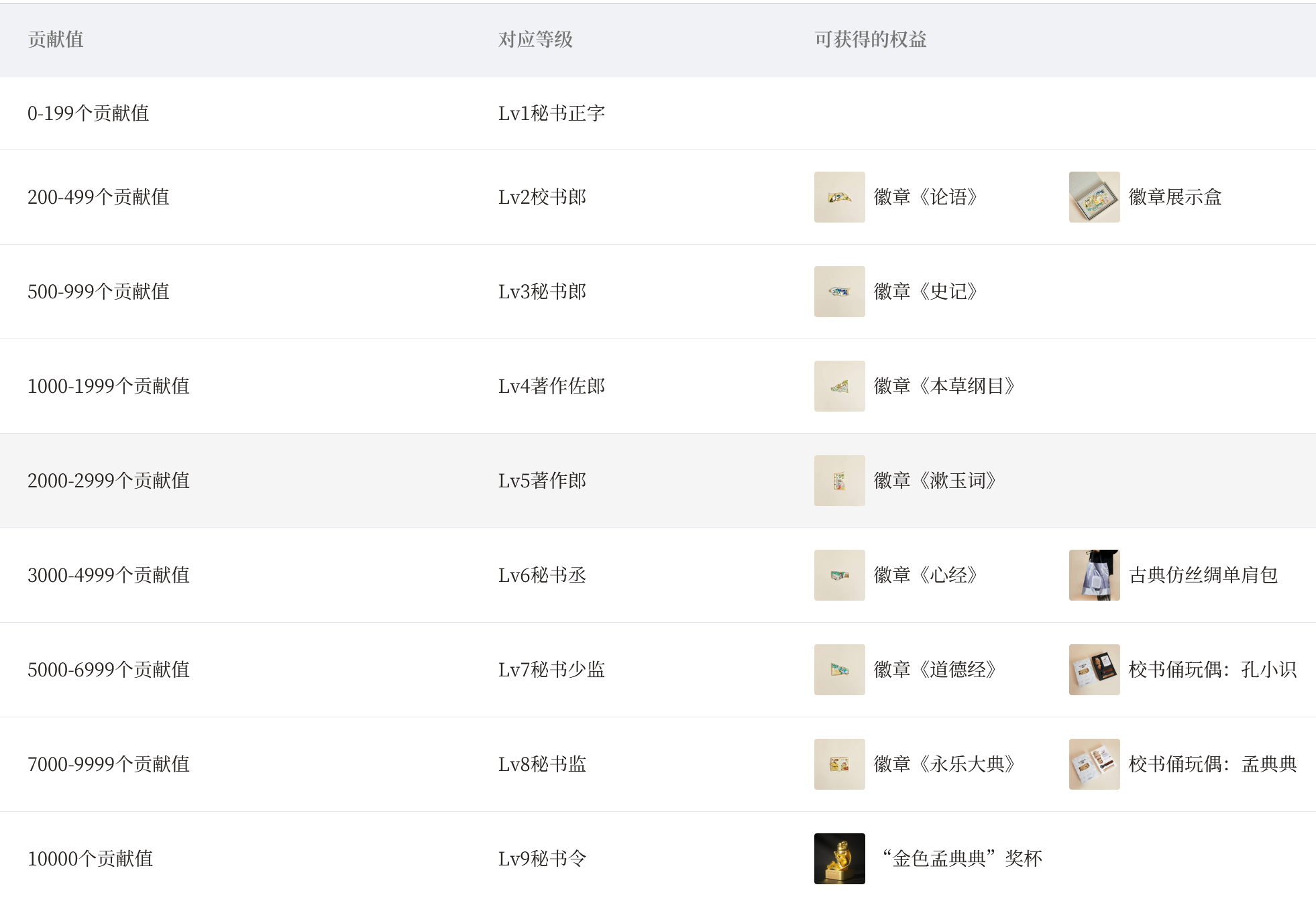This screenshot has width=1316, height=901.
Task: Click the 《永乐大典》 badge thumbnail
Action: [839, 764]
